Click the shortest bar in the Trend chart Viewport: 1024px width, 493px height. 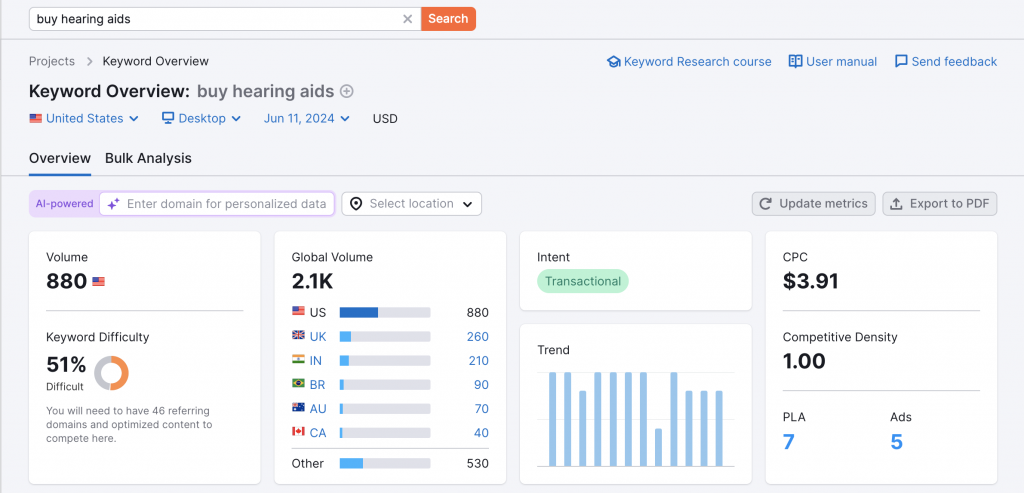(658, 447)
